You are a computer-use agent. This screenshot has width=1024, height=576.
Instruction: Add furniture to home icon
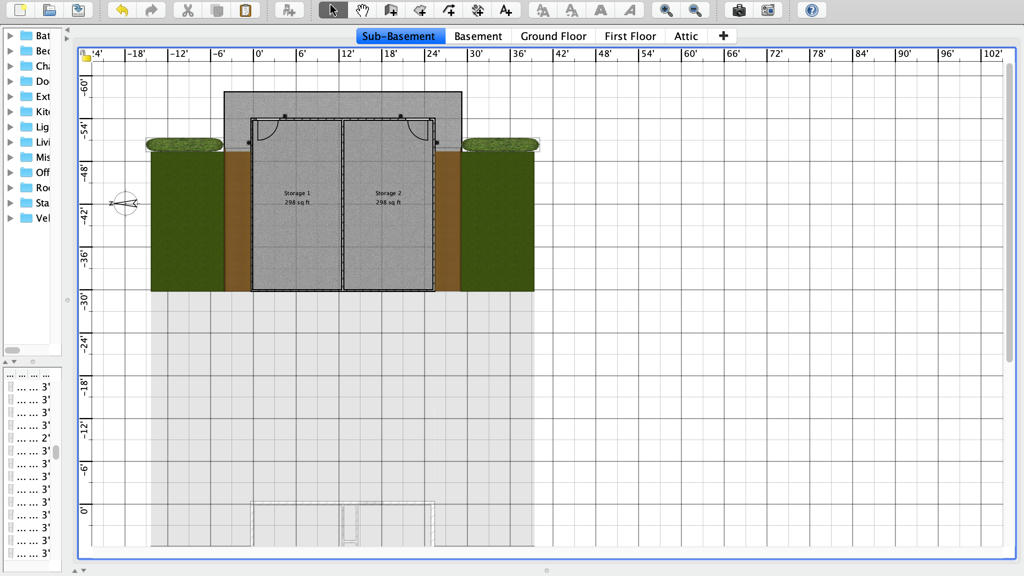[289, 10]
